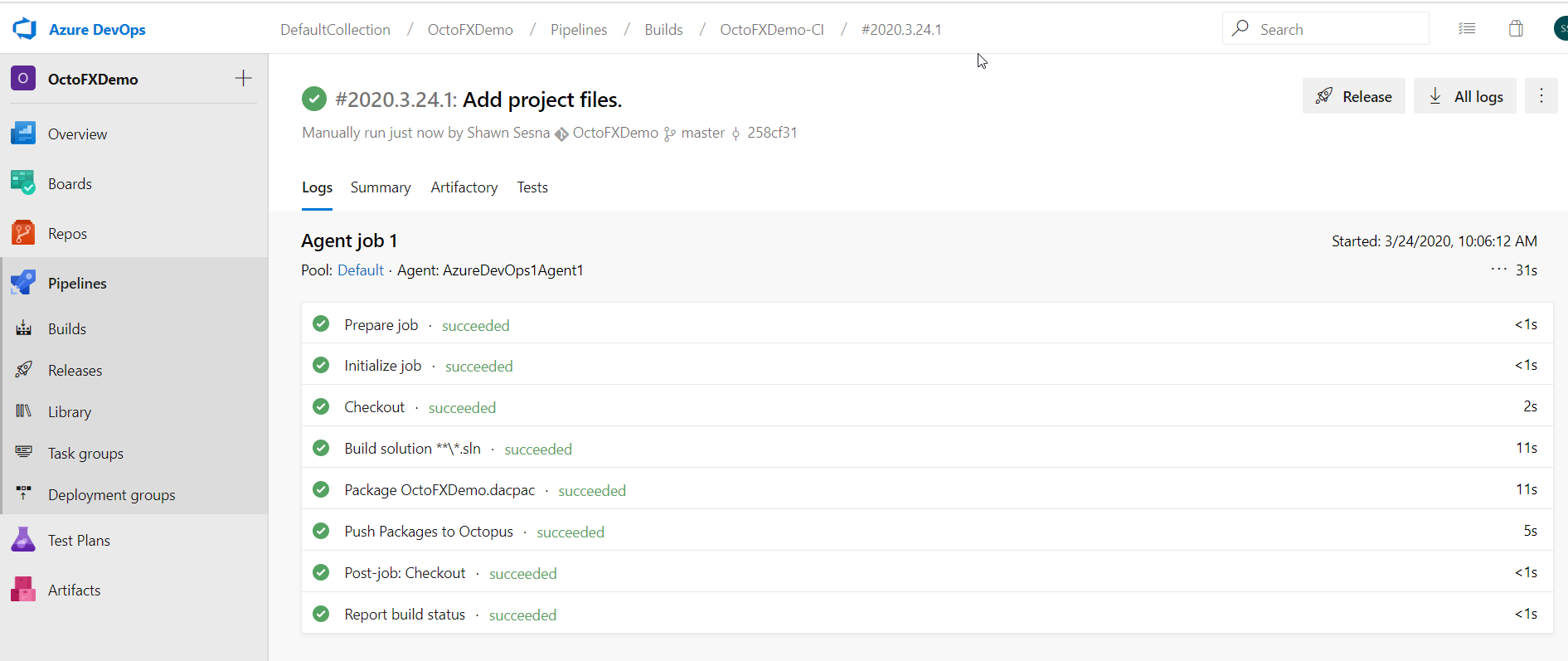This screenshot has width=1568, height=661.
Task: Open the Boards section icon
Action: point(23,183)
